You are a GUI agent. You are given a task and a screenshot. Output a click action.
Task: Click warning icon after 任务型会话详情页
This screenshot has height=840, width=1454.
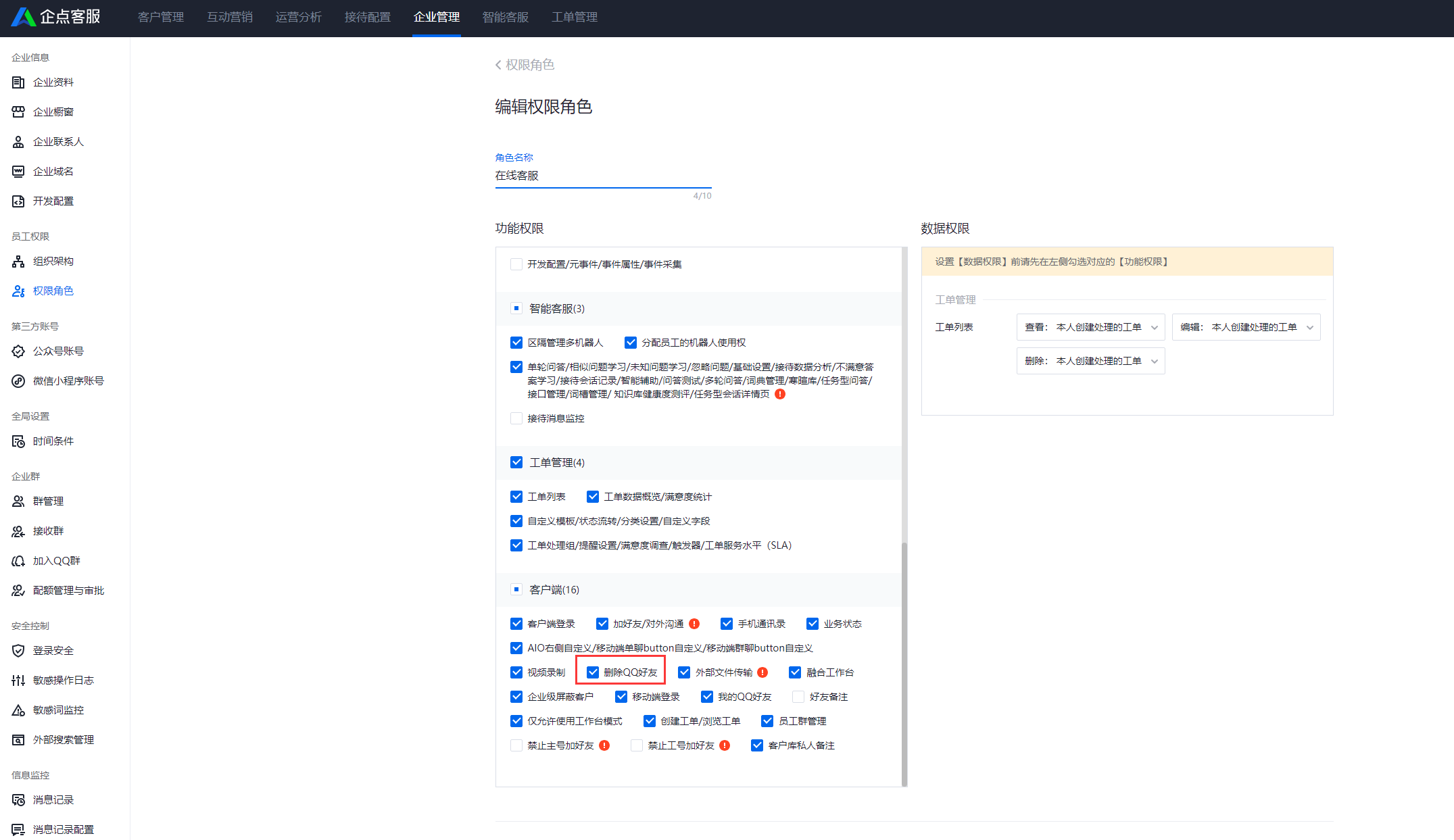(780, 394)
